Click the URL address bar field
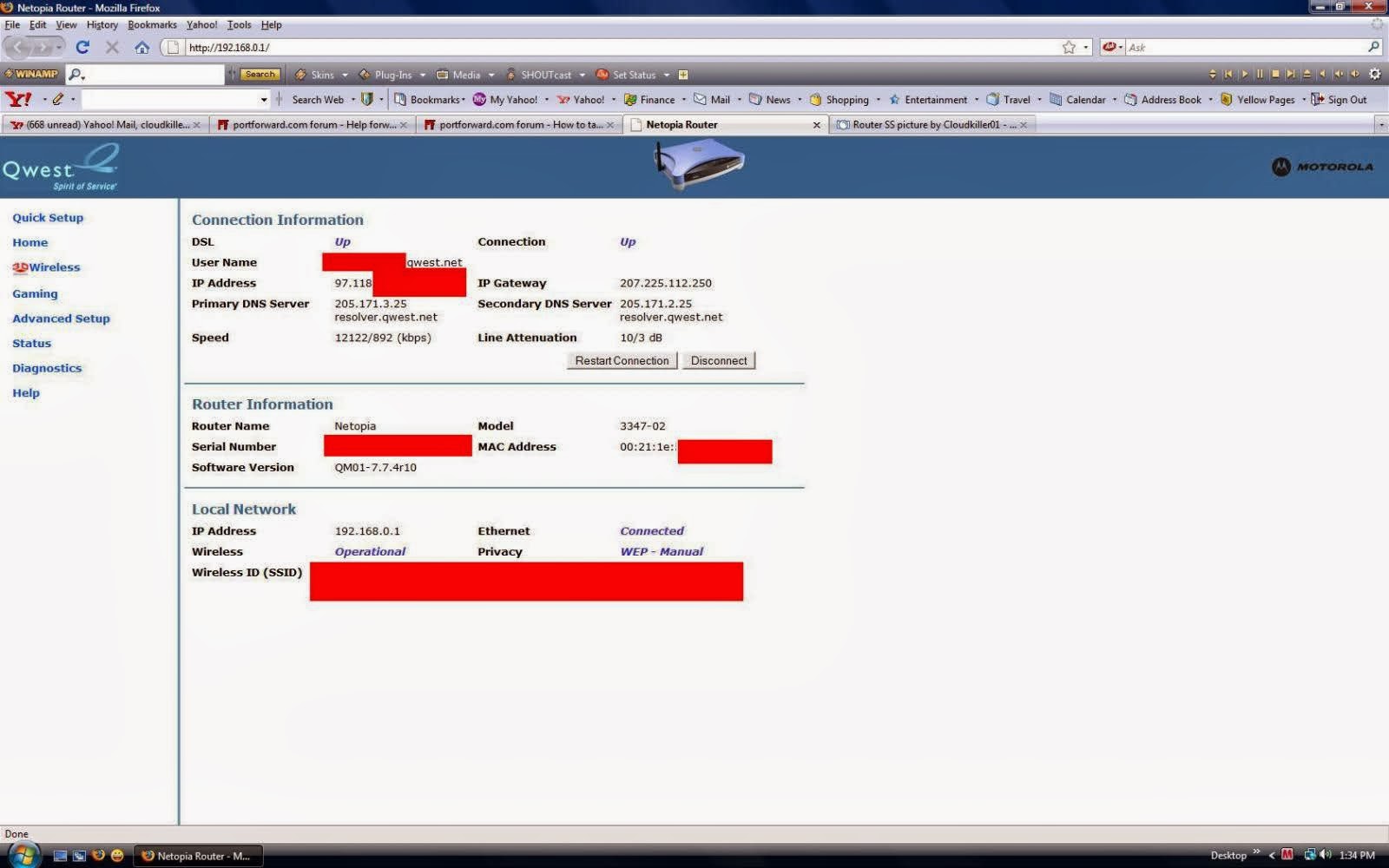Image resolution: width=1389 pixels, height=868 pixels. [x=621, y=48]
